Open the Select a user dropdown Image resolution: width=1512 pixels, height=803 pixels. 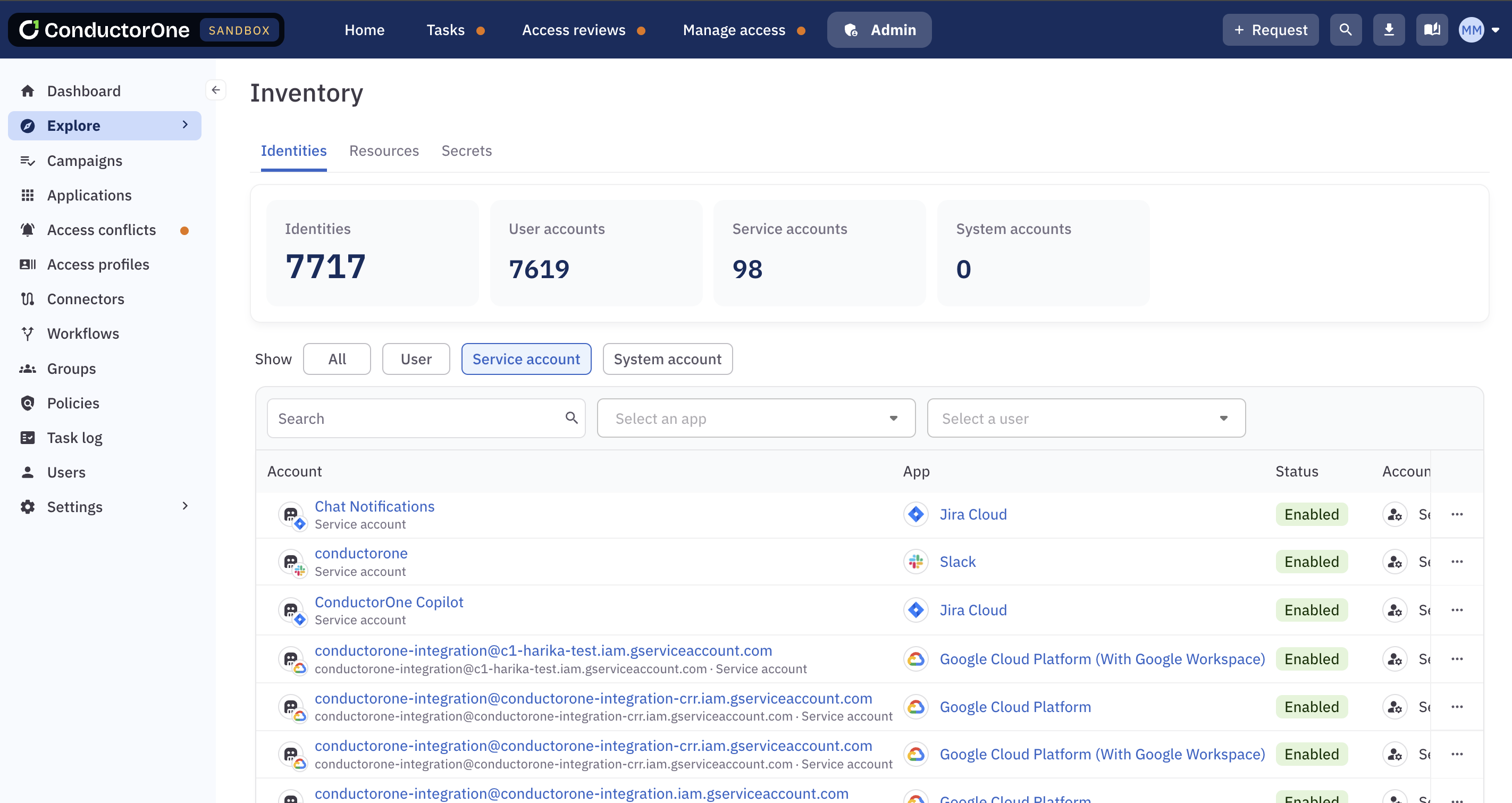click(x=1085, y=418)
